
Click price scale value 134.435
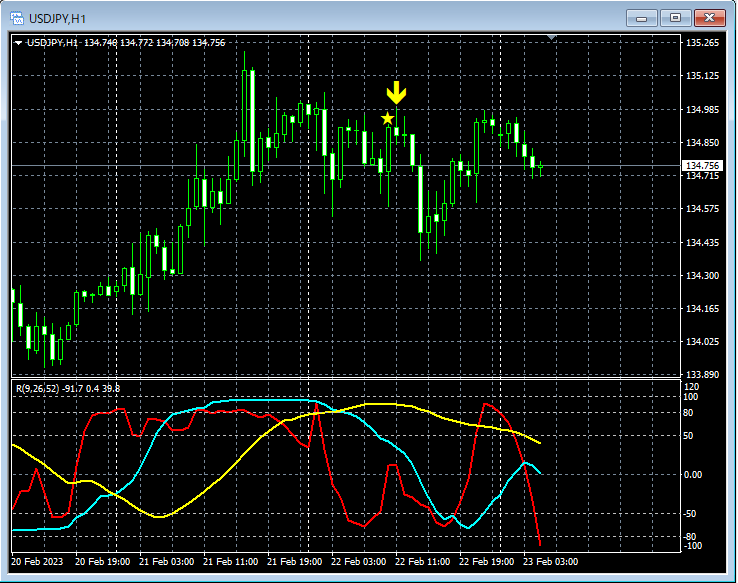(702, 242)
